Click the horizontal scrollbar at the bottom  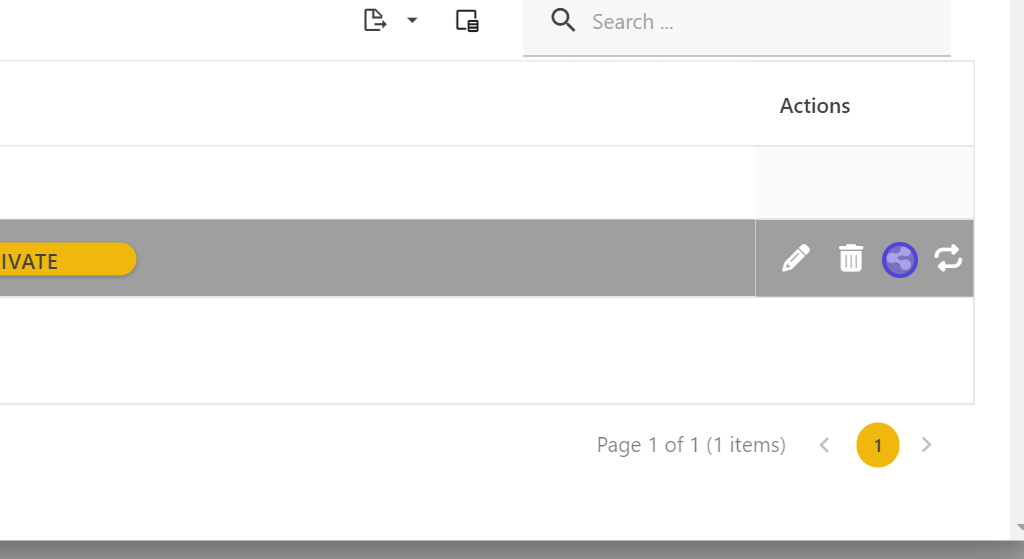click(x=500, y=550)
